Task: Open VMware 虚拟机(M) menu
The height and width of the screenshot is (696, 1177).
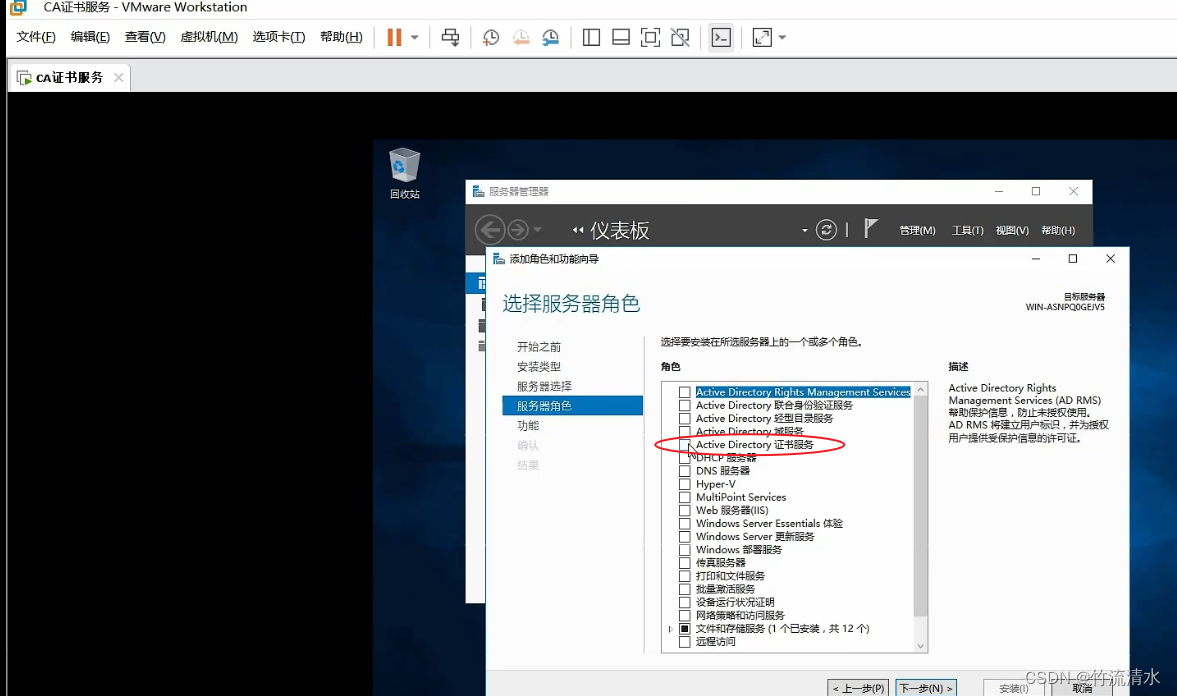Action: point(209,37)
